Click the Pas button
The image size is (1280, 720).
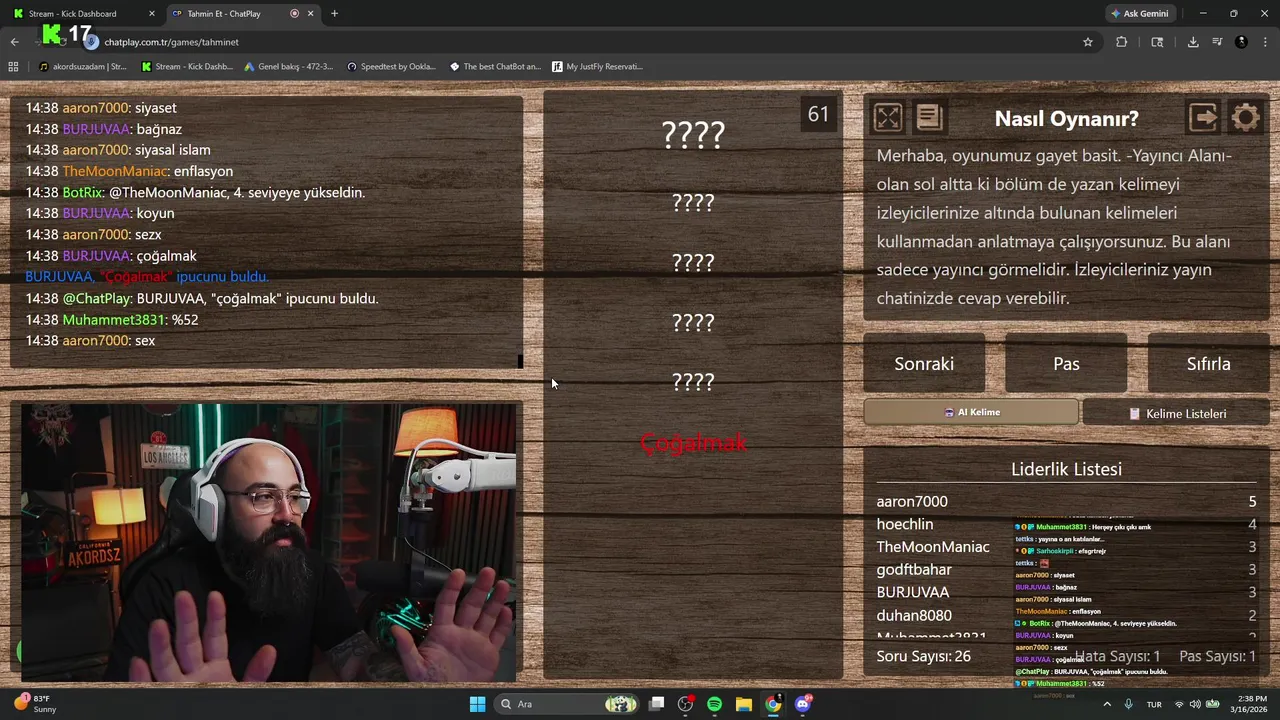[x=1066, y=364]
